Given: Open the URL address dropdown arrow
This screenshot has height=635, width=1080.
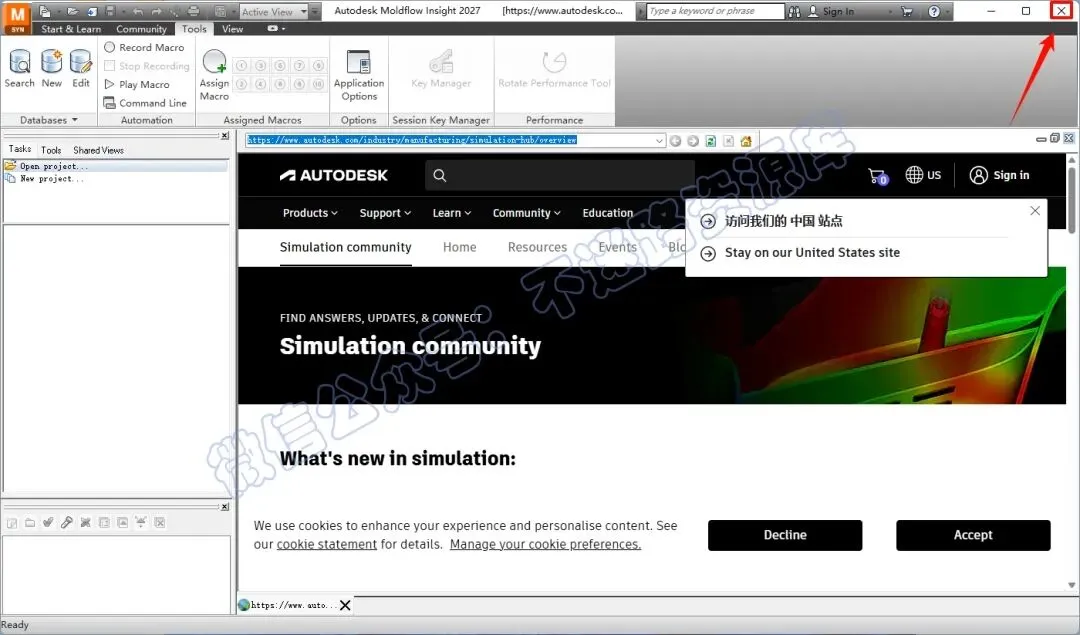Looking at the screenshot, I should (x=659, y=140).
